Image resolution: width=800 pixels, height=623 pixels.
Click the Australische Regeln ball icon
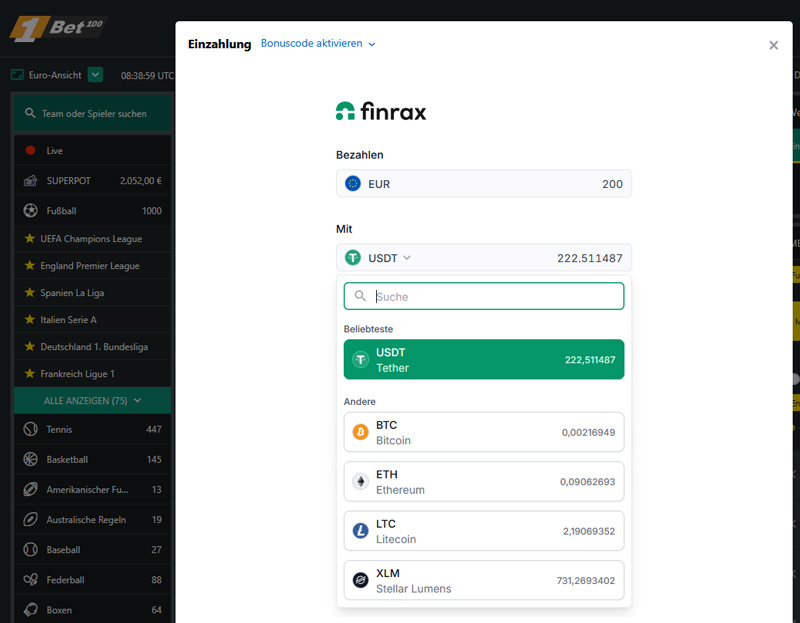(31, 519)
